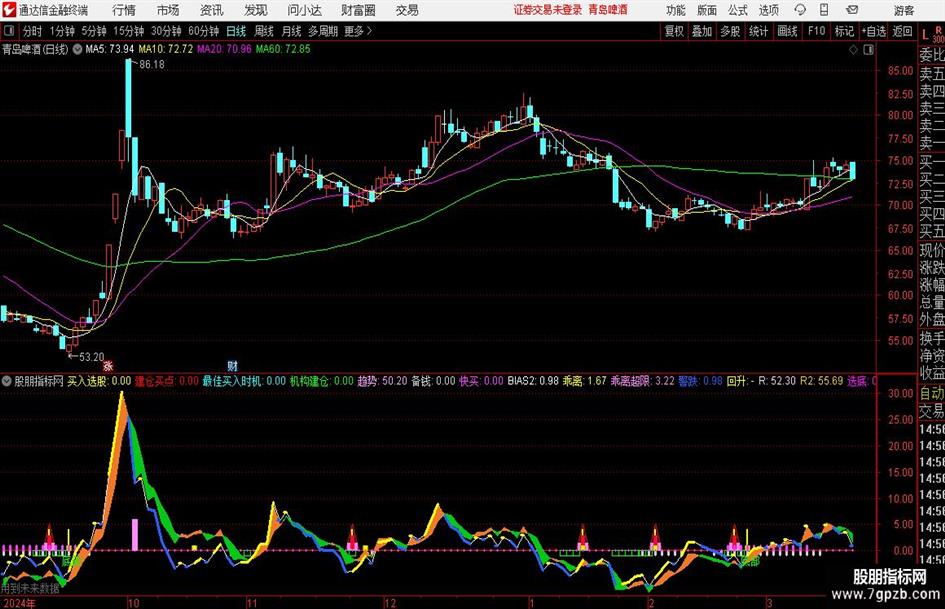Switch to the 周线 weekly tab
This screenshot has width=945, height=609.
click(264, 31)
